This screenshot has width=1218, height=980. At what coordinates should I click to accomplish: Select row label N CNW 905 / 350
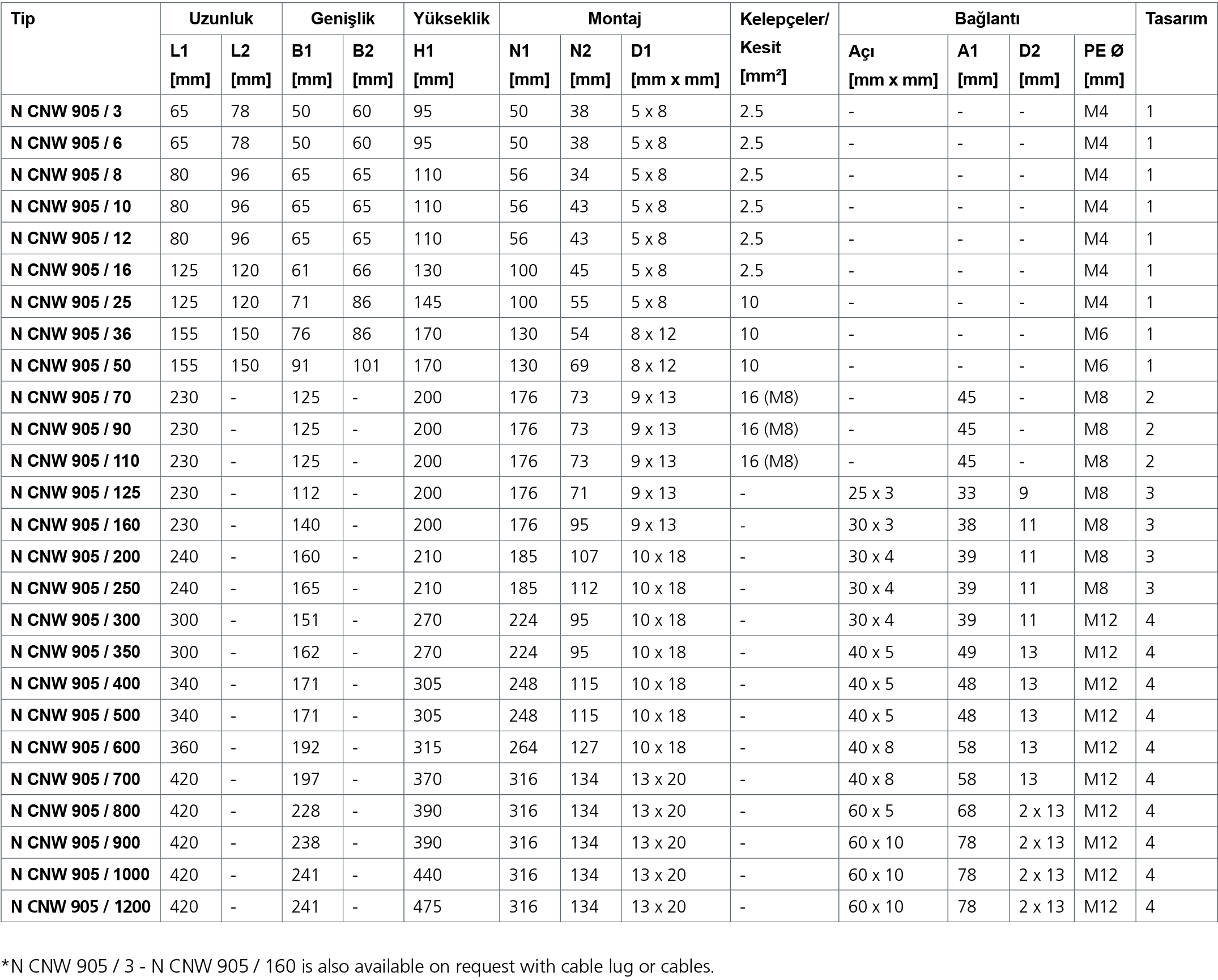pos(75,651)
